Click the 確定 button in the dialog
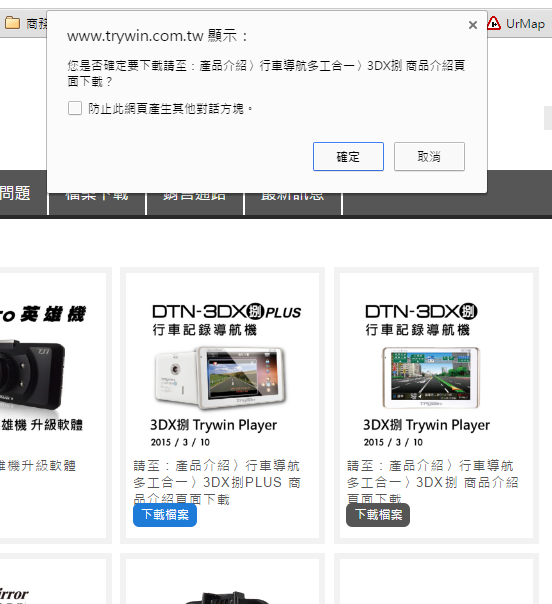The image size is (552, 604). pyautogui.click(x=348, y=156)
